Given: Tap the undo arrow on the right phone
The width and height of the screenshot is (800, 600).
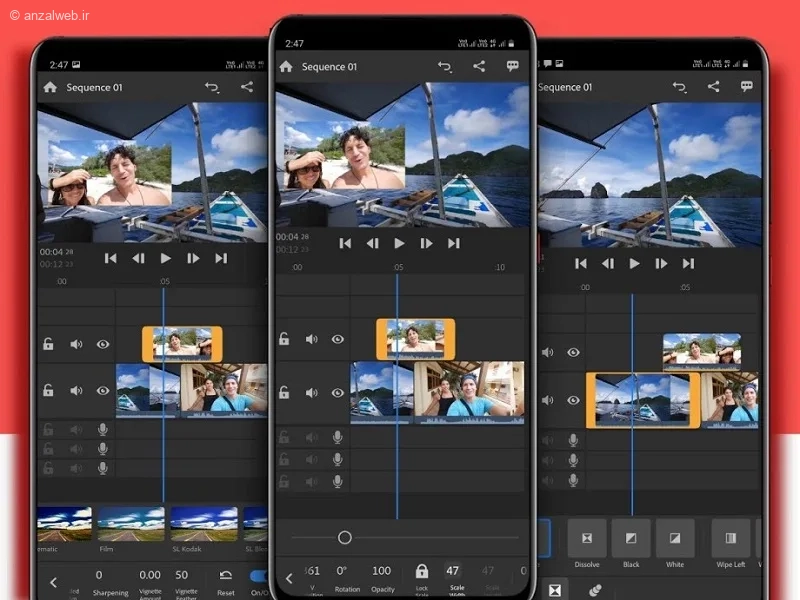Looking at the screenshot, I should pos(680,87).
